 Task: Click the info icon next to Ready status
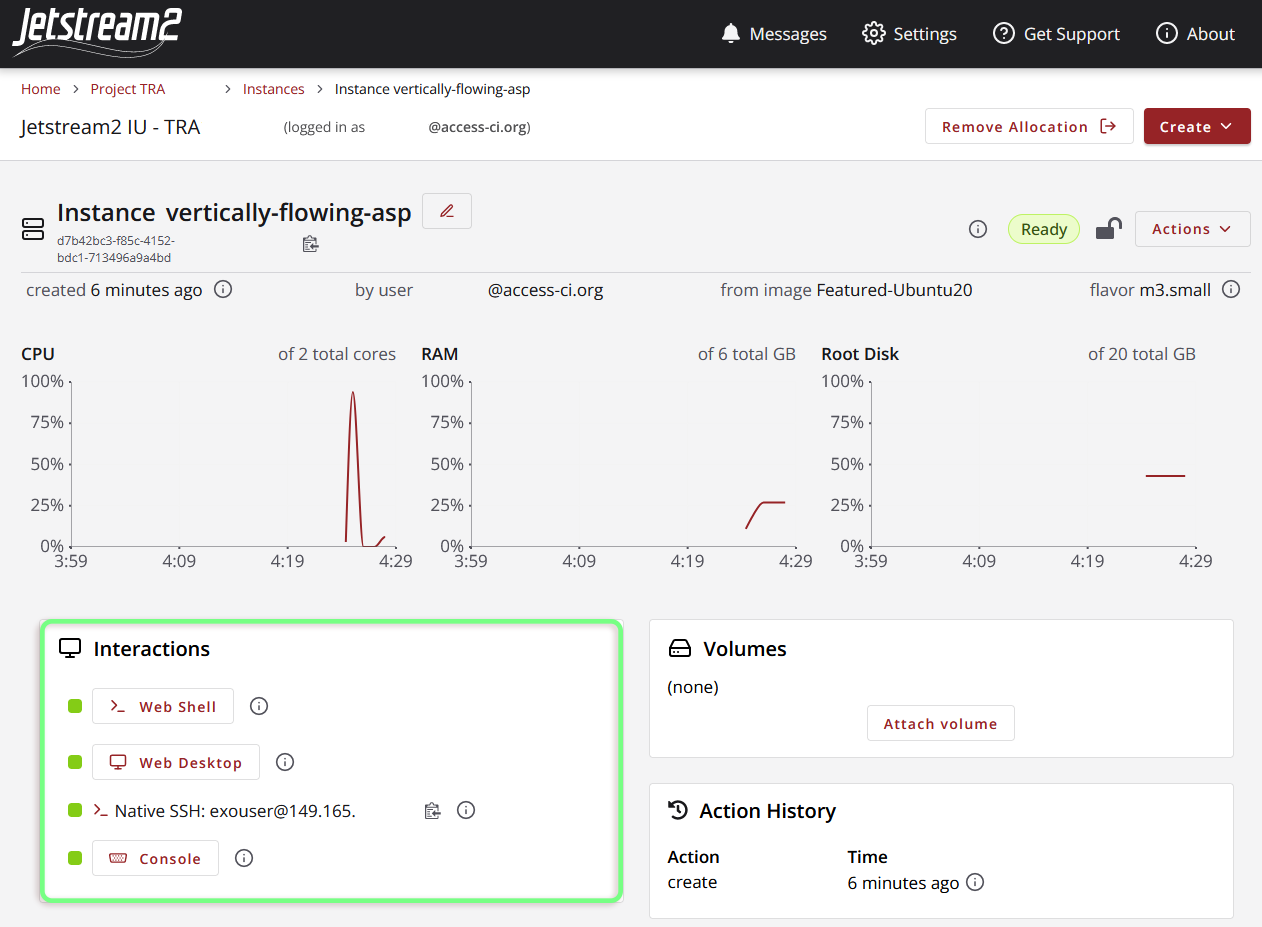click(978, 229)
